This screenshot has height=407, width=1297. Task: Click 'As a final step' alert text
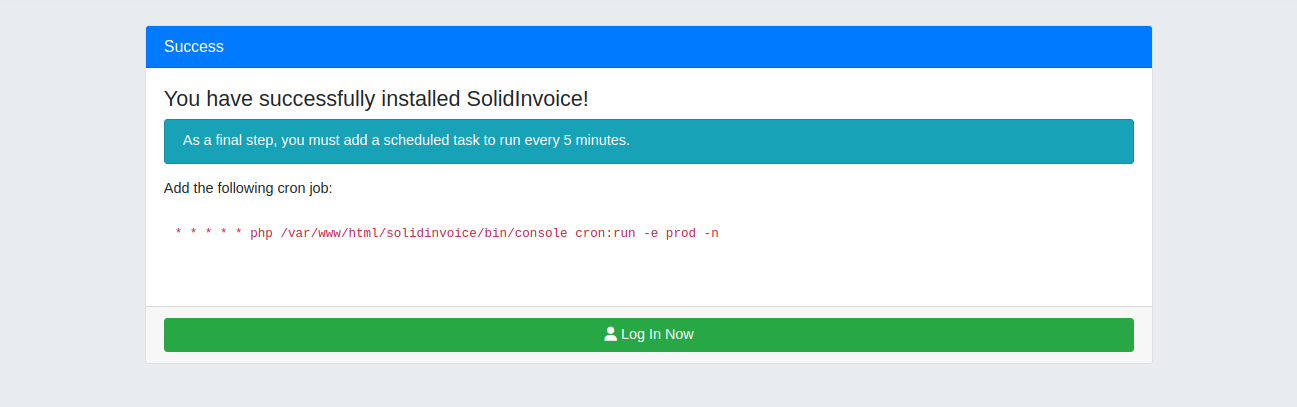coord(228,140)
